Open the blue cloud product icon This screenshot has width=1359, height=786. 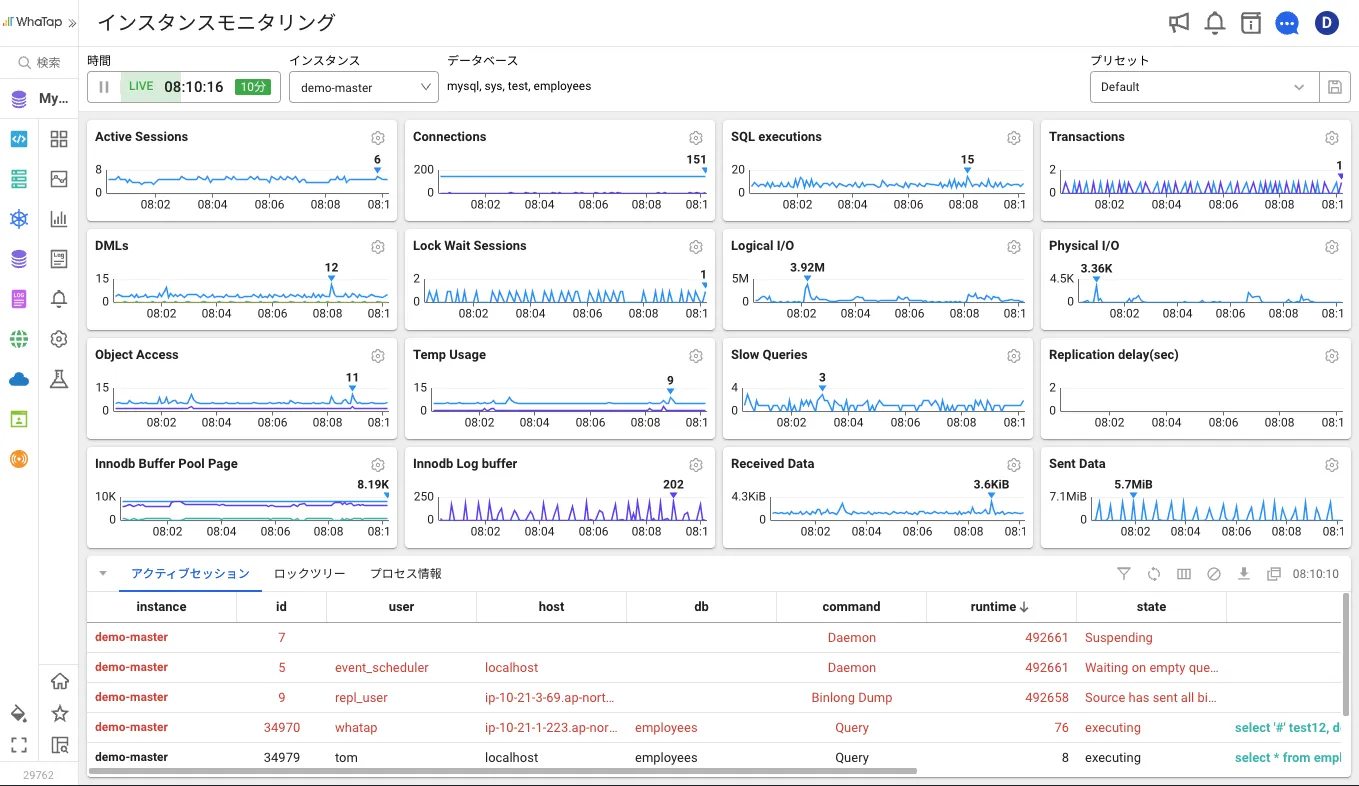click(19, 379)
